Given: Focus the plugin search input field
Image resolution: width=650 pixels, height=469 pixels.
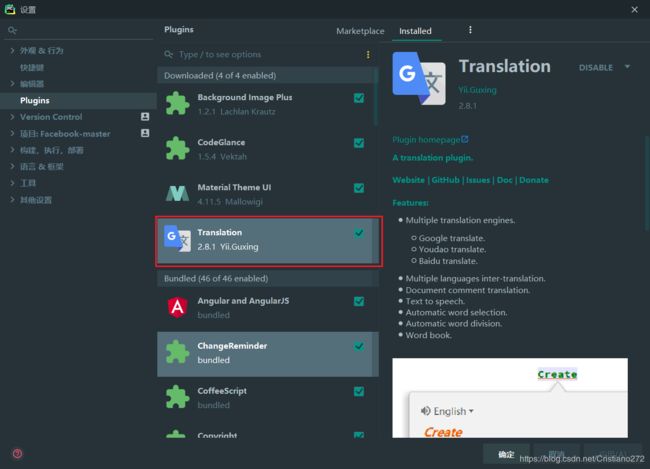Looking at the screenshot, I should (x=269, y=54).
